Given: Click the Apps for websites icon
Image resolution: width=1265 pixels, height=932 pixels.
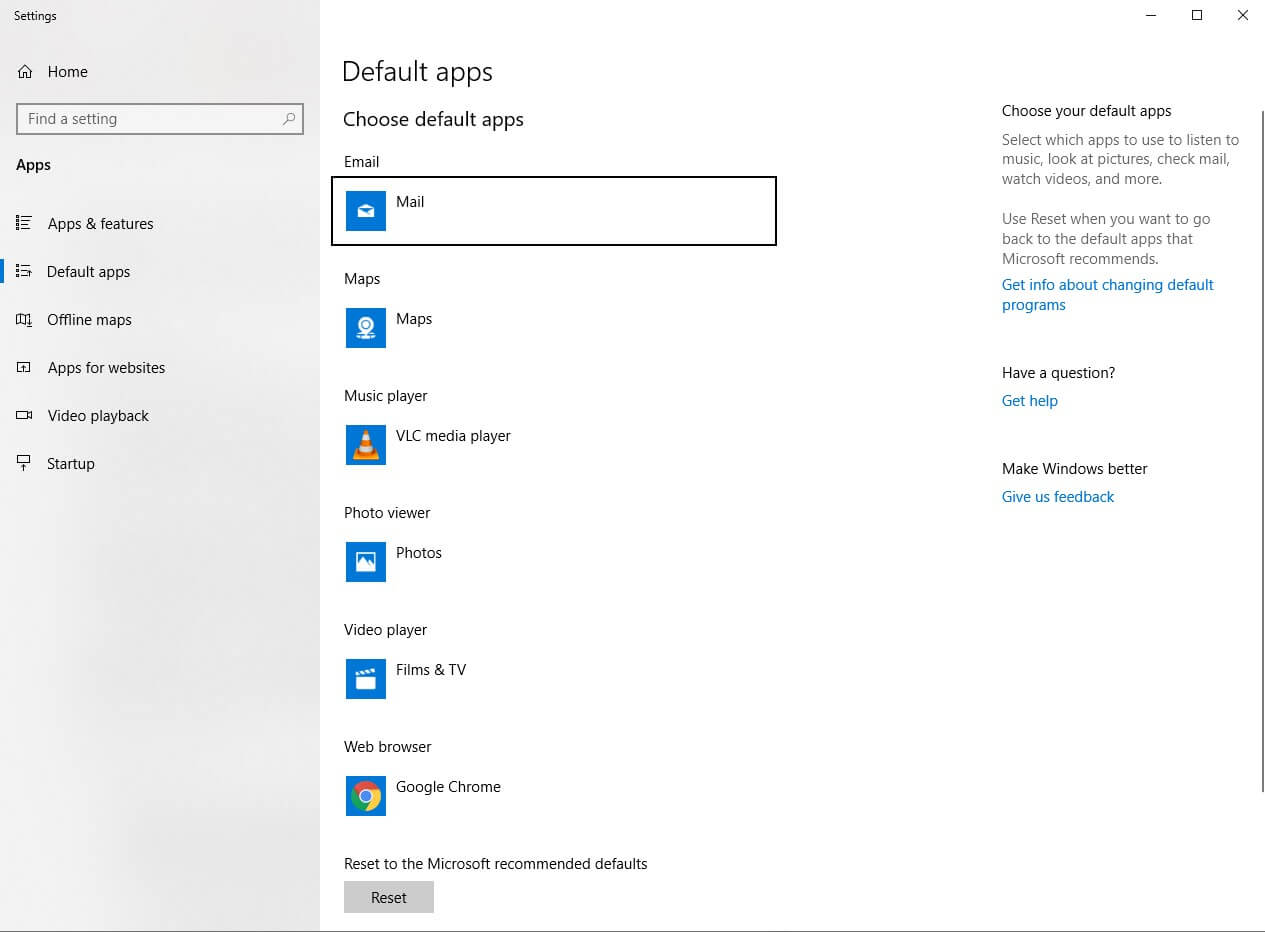Looking at the screenshot, I should [x=24, y=367].
